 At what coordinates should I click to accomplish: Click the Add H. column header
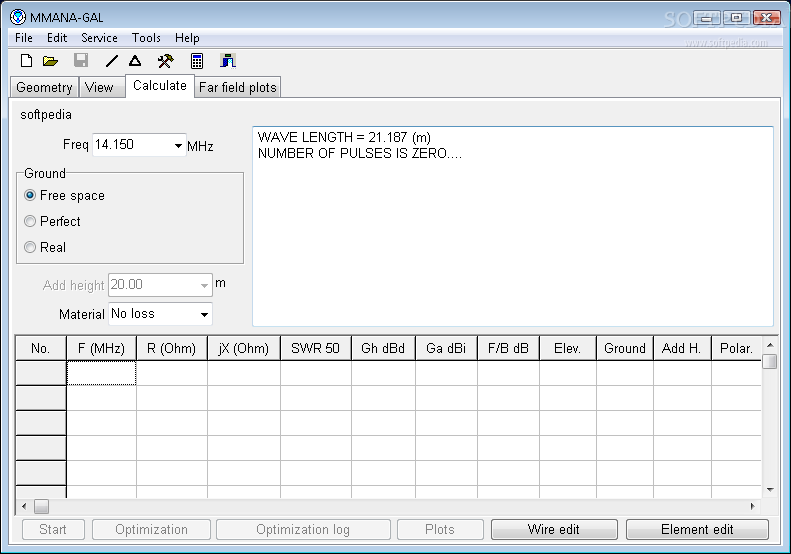pos(683,348)
